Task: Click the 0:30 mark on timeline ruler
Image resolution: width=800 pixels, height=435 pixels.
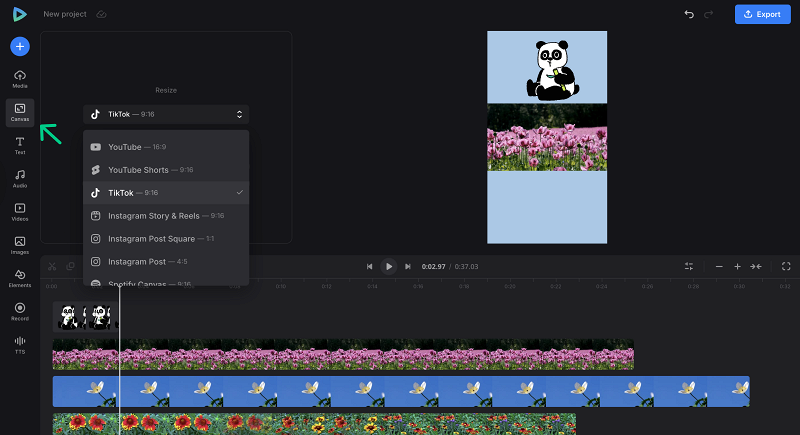Action: pyautogui.click(x=739, y=286)
